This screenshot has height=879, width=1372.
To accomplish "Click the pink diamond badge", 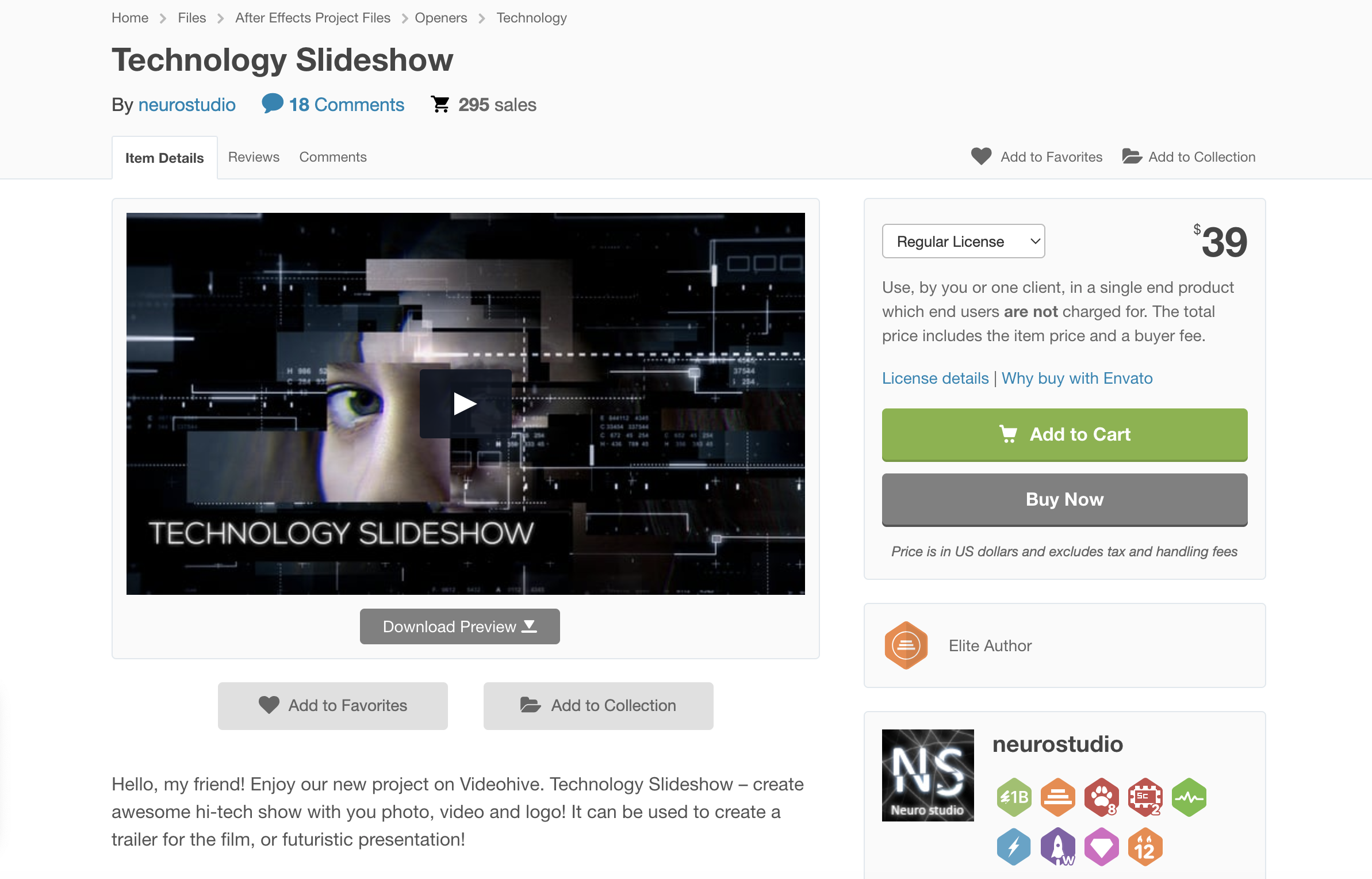I will 1101,847.
